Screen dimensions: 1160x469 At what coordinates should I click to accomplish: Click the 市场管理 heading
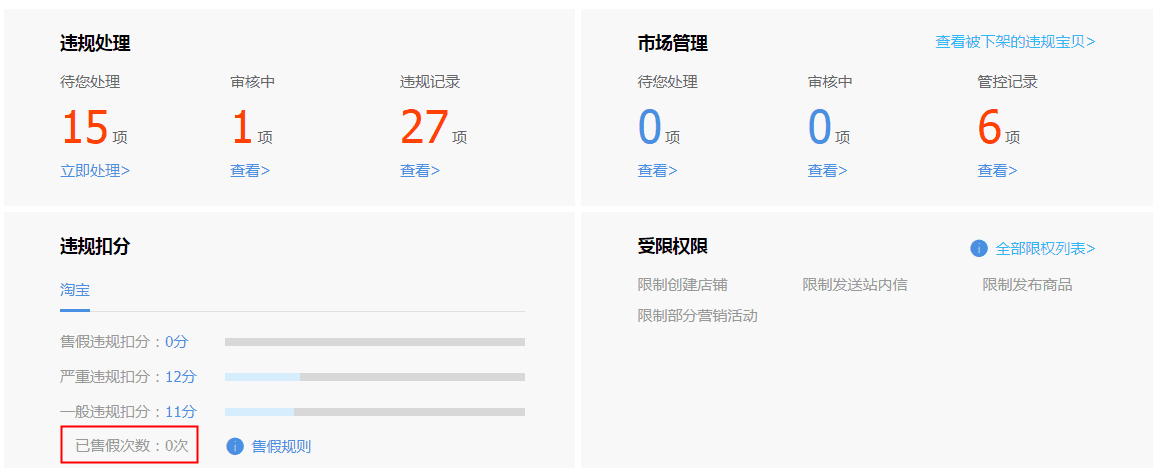672,44
